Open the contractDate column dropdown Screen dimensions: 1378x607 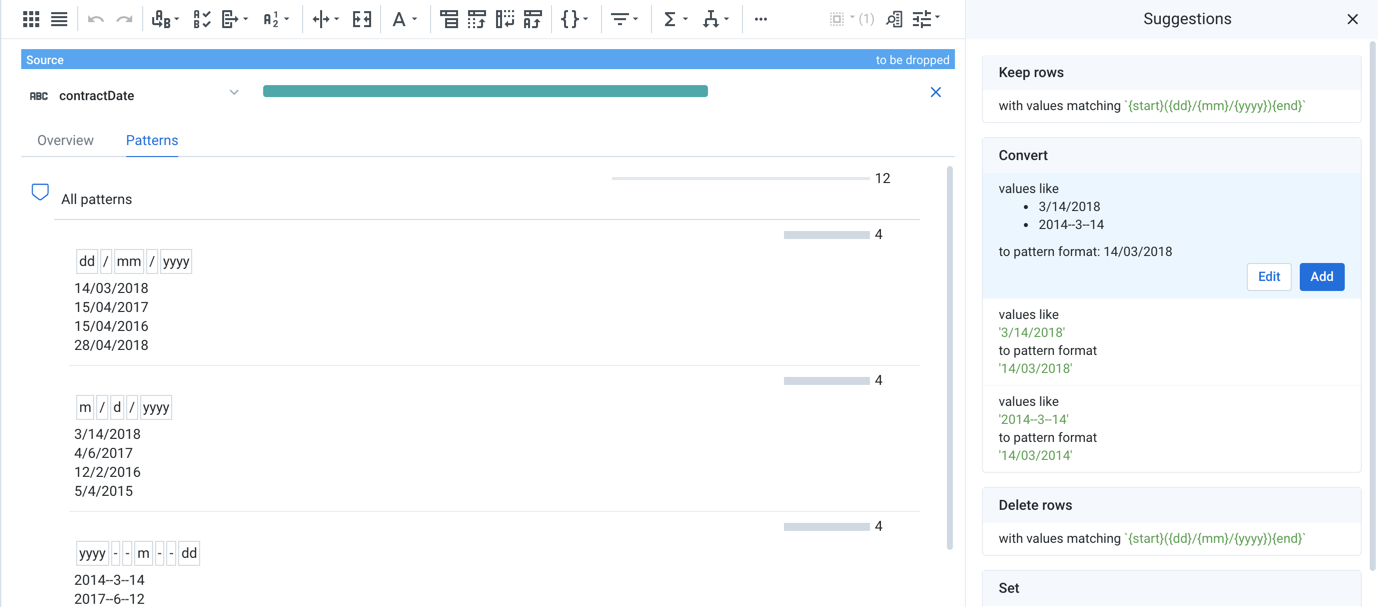[x=233, y=93]
